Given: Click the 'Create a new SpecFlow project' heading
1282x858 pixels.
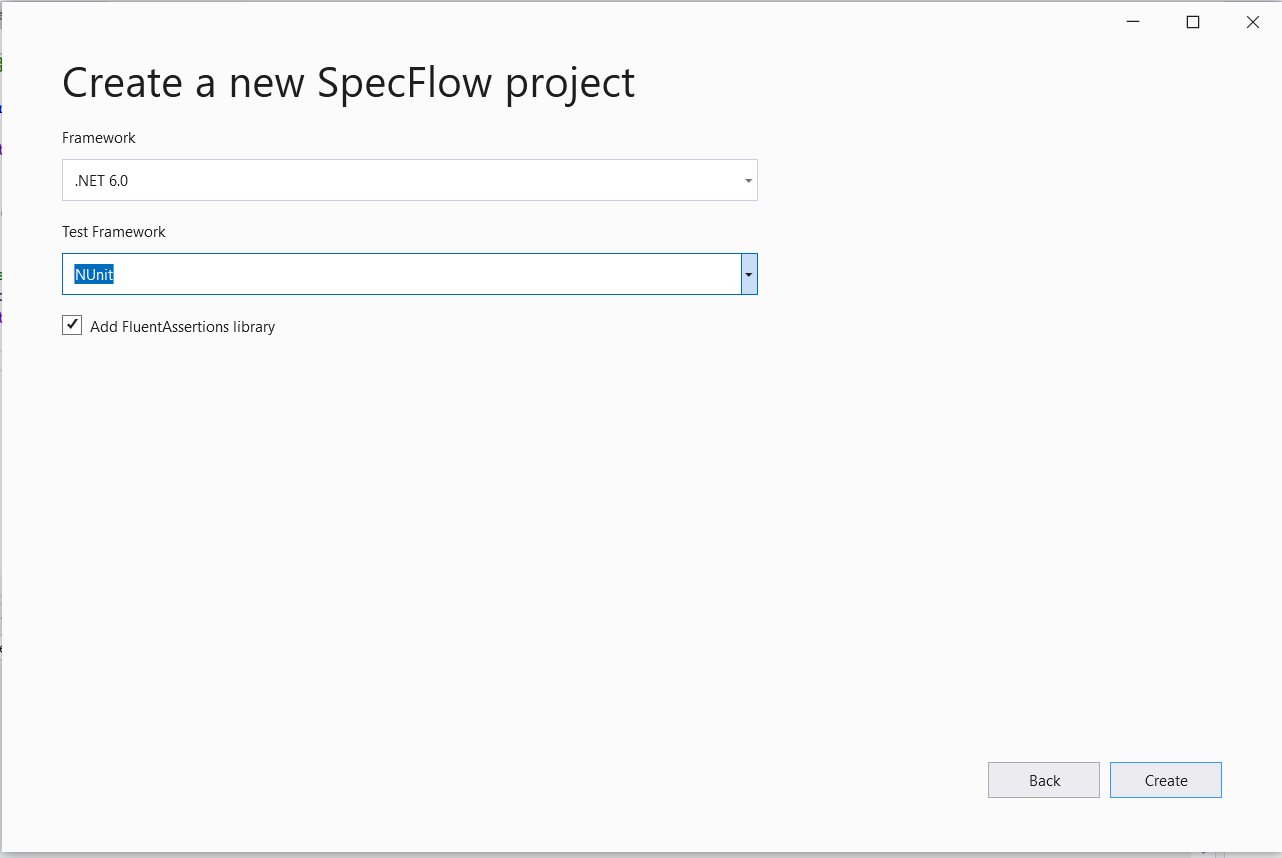Looking at the screenshot, I should point(348,83).
